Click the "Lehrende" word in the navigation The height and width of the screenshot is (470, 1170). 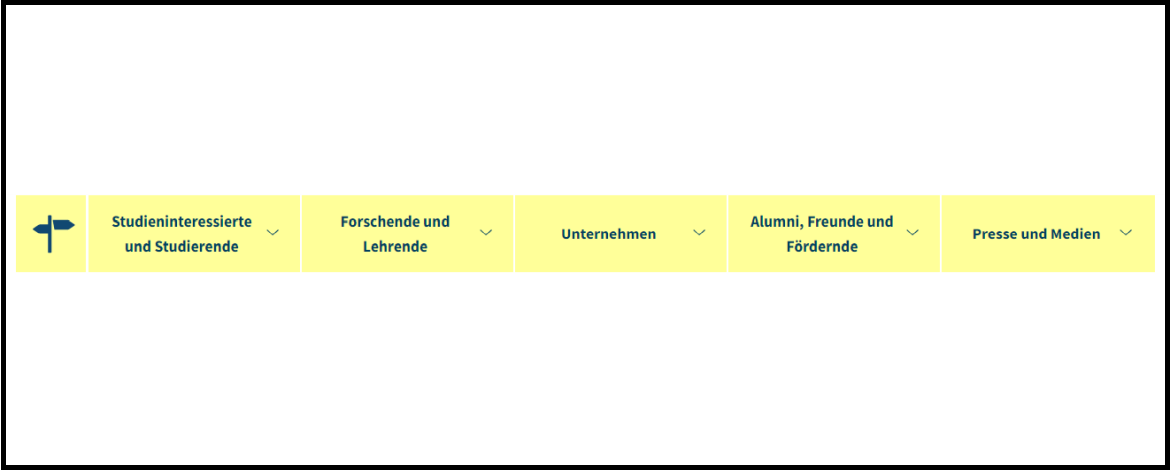pos(395,246)
